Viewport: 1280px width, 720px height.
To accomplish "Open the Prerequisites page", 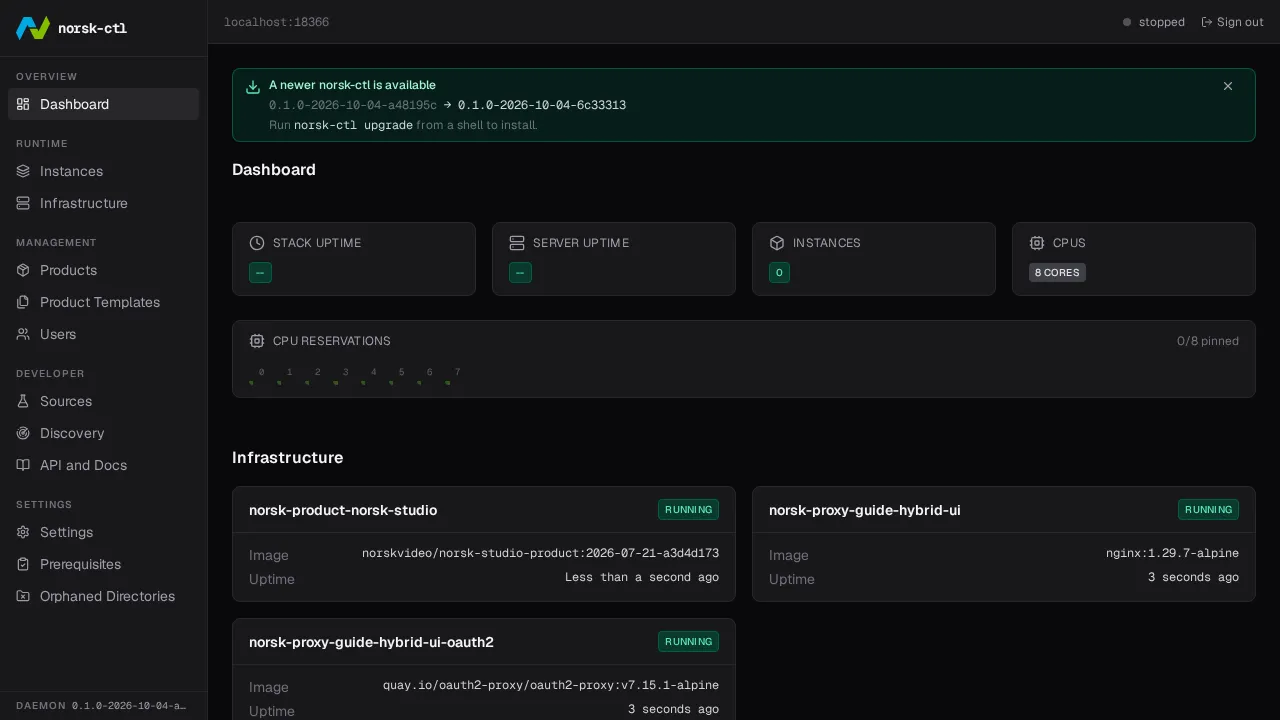I will coord(104,564).
